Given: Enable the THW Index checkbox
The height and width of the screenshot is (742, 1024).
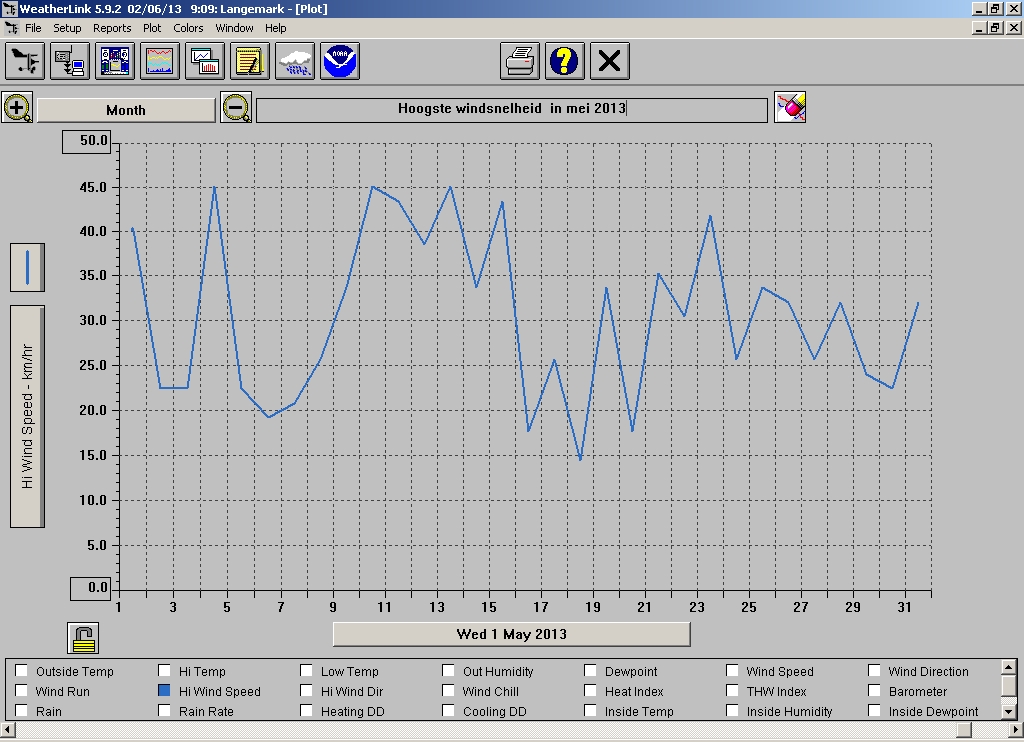Looking at the screenshot, I should point(732,690).
